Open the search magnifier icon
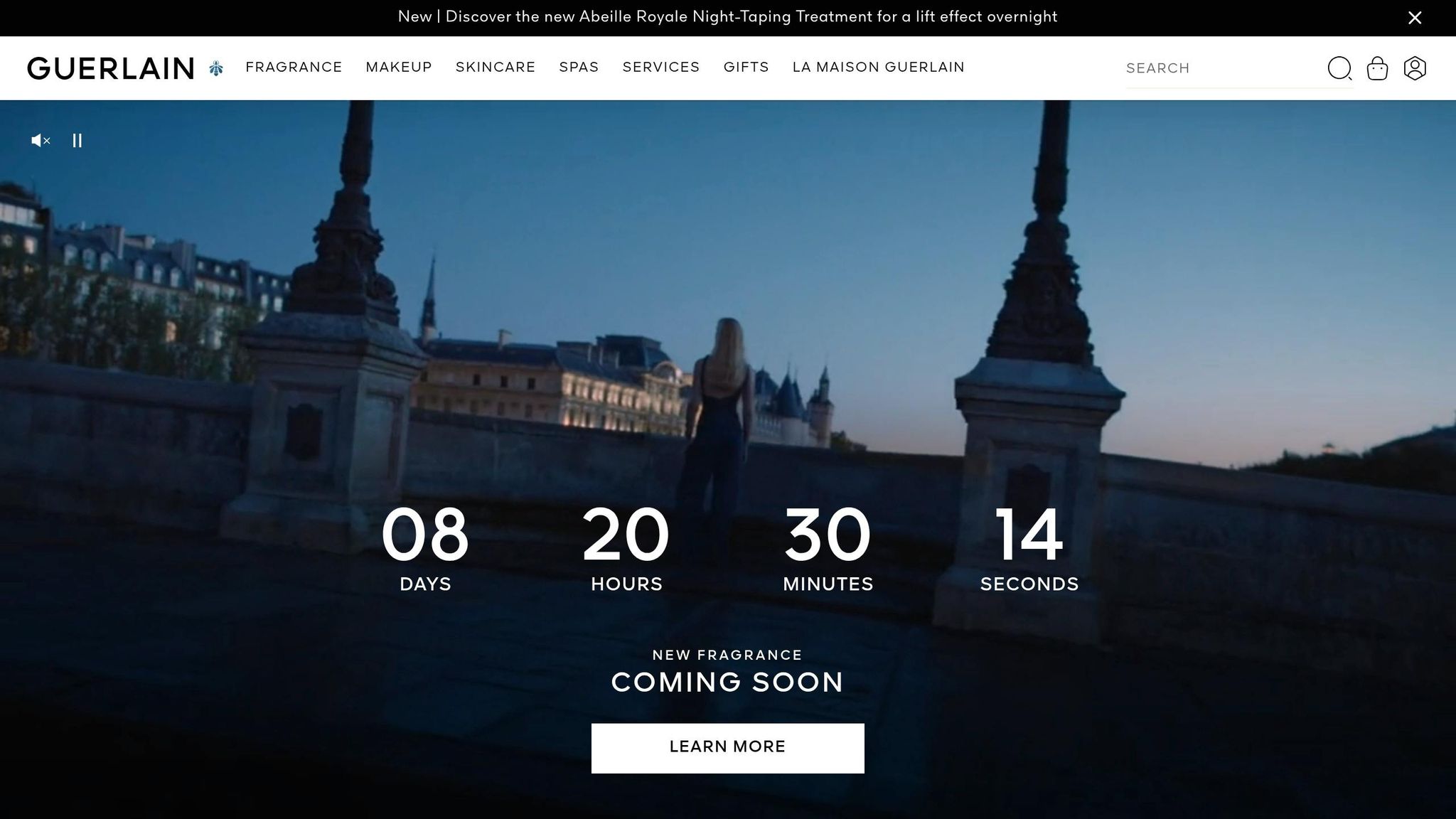This screenshot has height=819, width=1456. (x=1339, y=68)
